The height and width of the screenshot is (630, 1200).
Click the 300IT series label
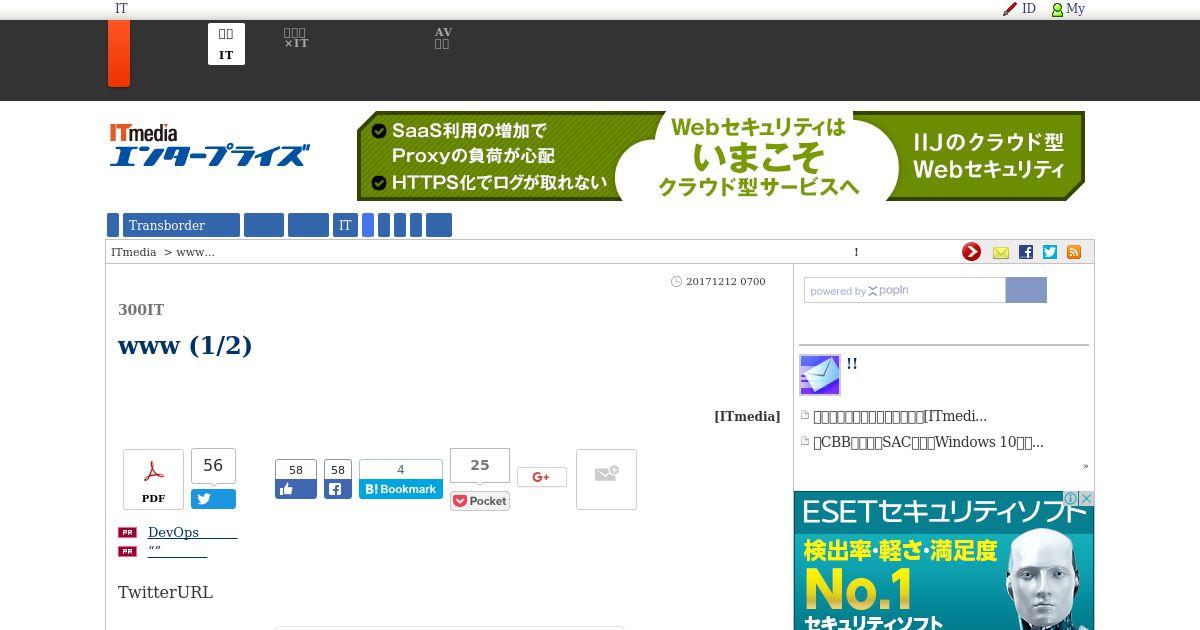141,310
